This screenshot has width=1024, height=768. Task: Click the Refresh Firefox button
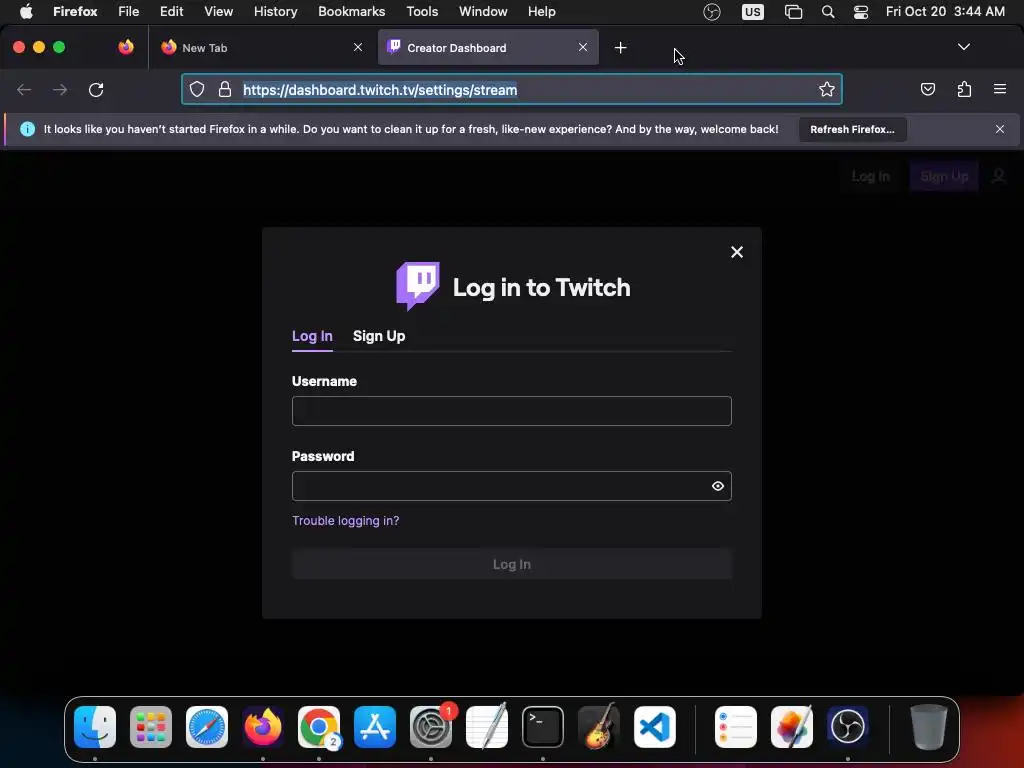[x=852, y=129]
